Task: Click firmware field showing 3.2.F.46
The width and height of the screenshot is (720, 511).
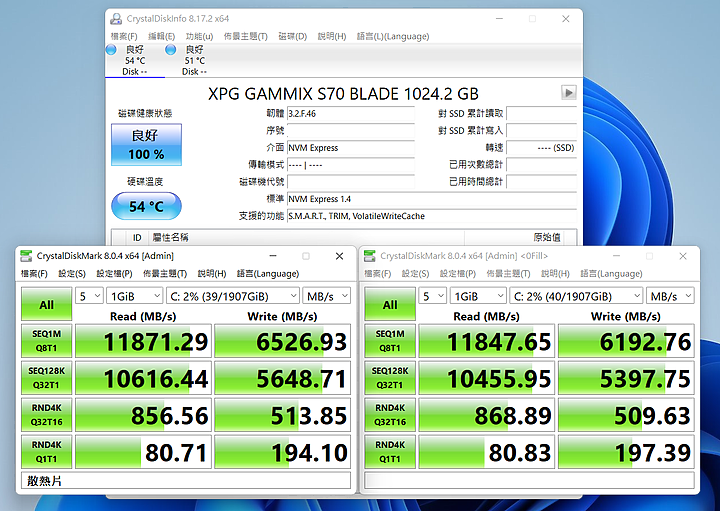Action: [351, 113]
